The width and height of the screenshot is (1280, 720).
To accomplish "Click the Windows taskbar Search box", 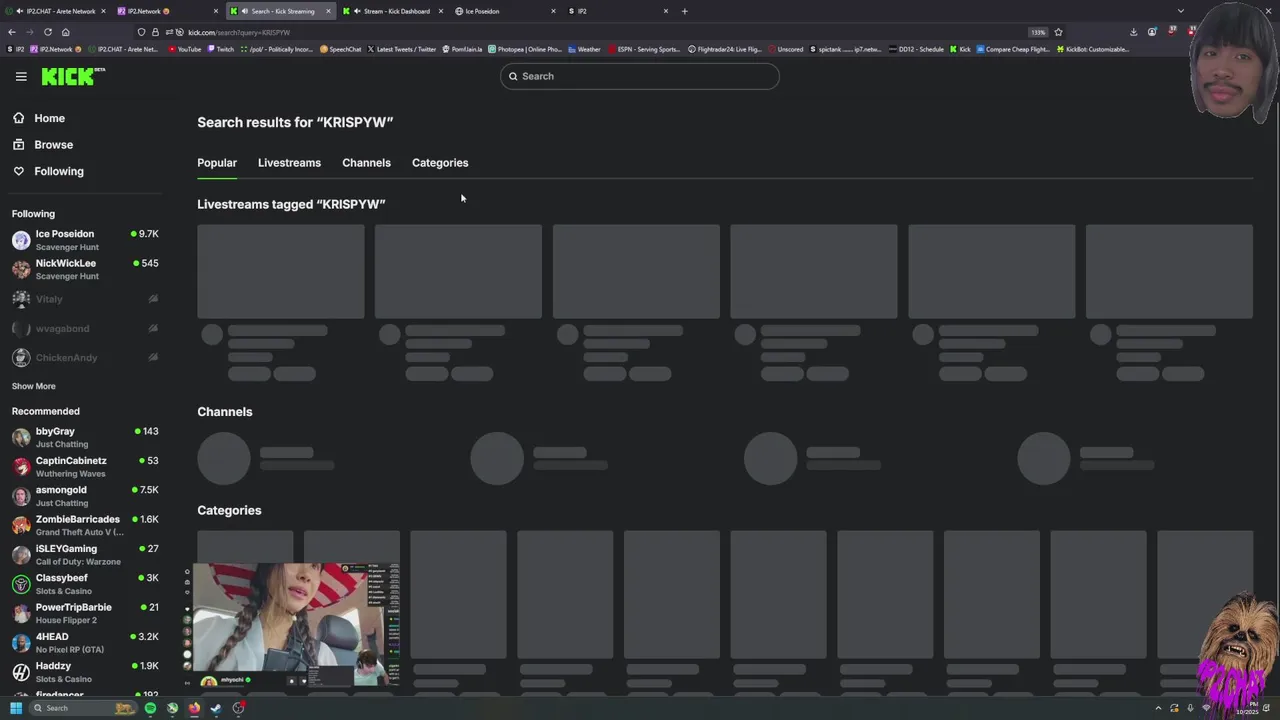I will coord(82,708).
